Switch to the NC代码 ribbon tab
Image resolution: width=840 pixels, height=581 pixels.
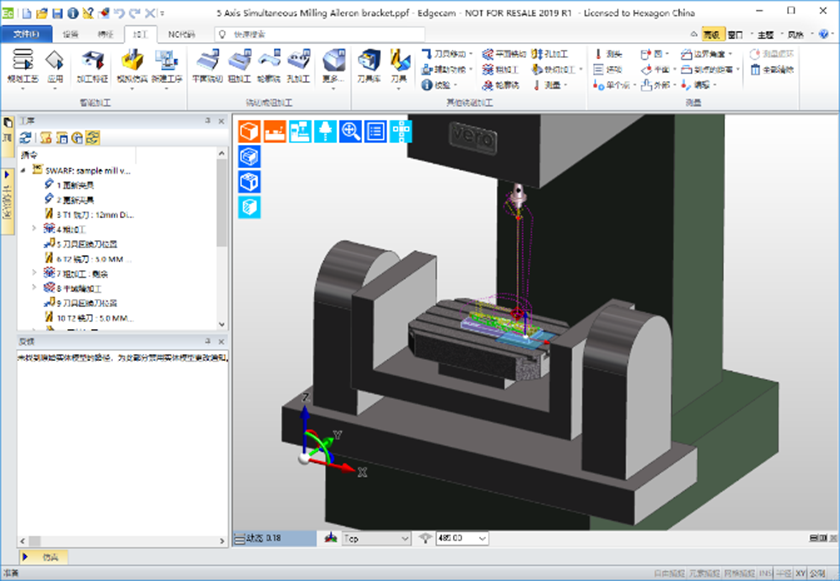point(182,34)
